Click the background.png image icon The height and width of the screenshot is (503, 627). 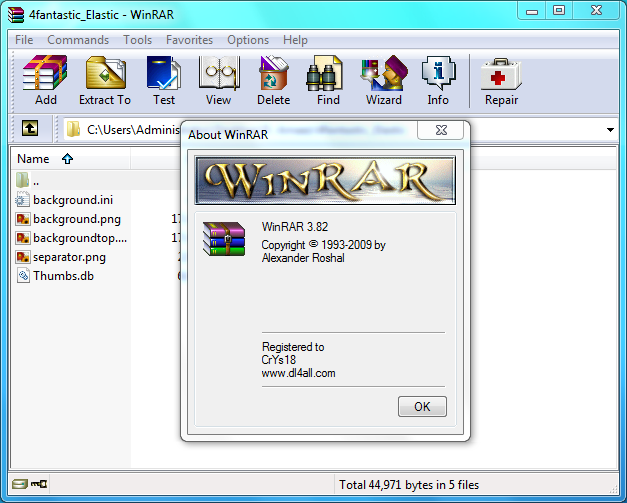(22, 219)
